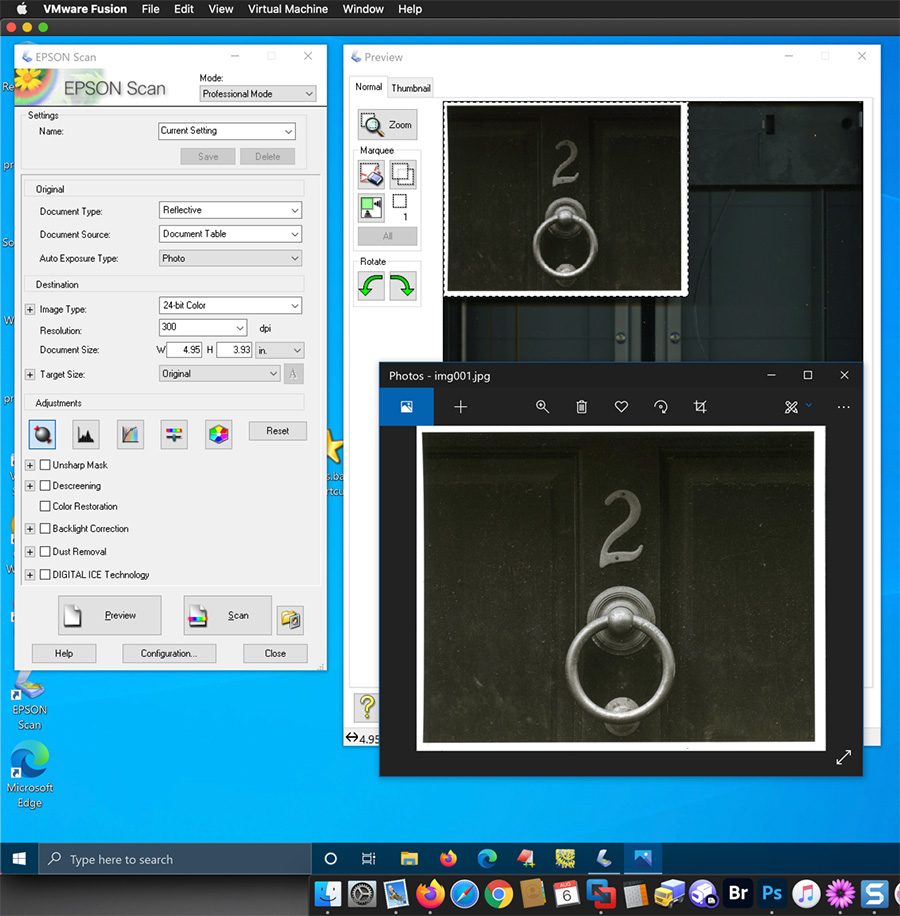This screenshot has width=900, height=916.
Task: Click the Configuration button
Action: click(x=168, y=654)
